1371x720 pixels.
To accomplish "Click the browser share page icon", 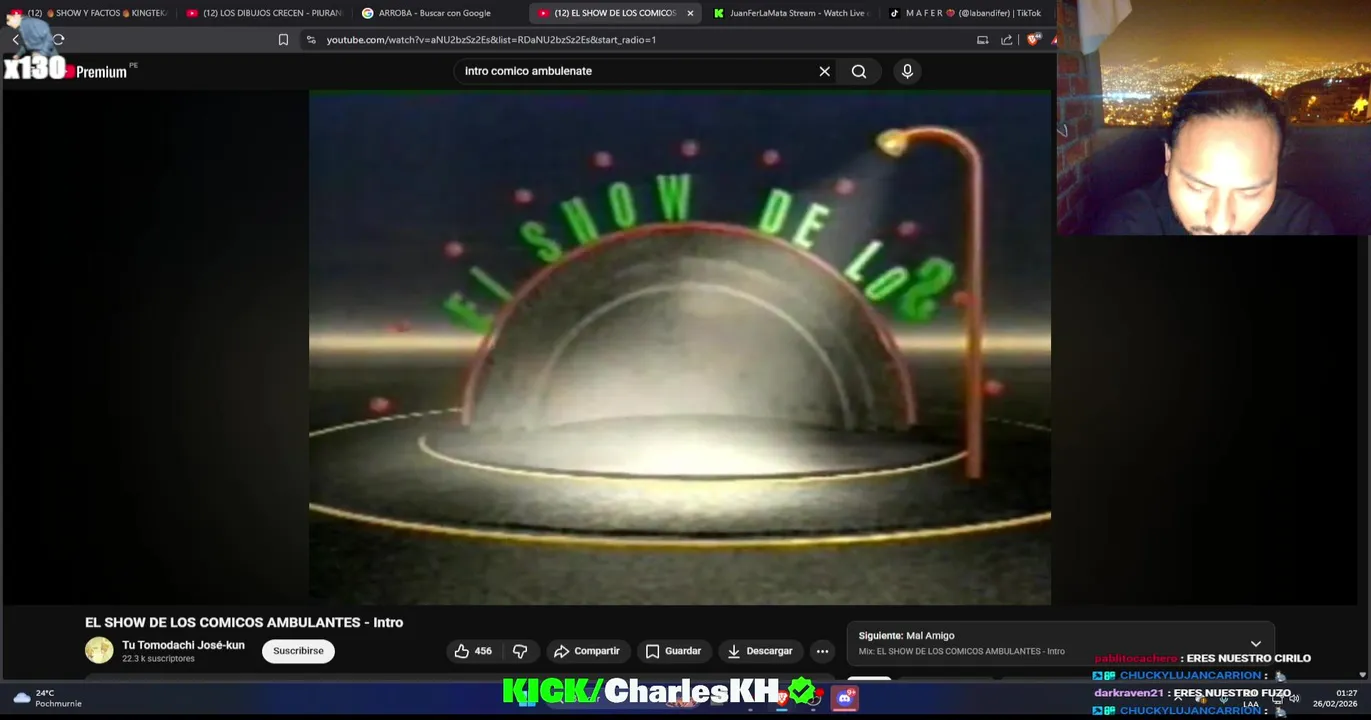I will 1006,40.
